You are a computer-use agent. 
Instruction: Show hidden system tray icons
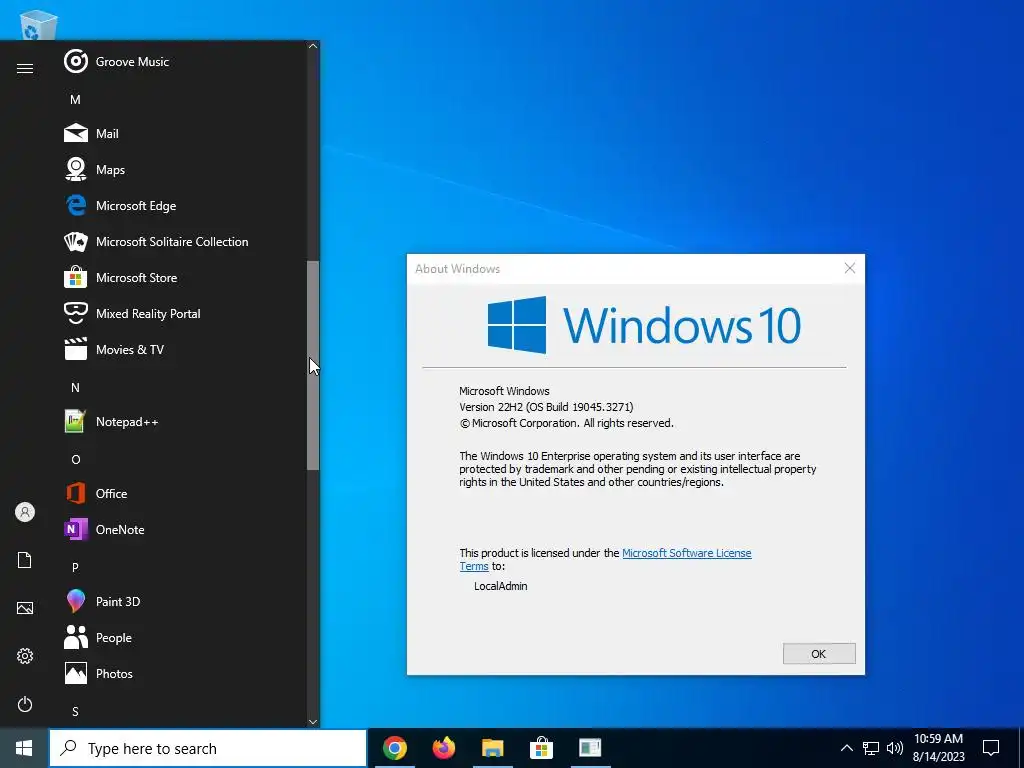(x=846, y=748)
